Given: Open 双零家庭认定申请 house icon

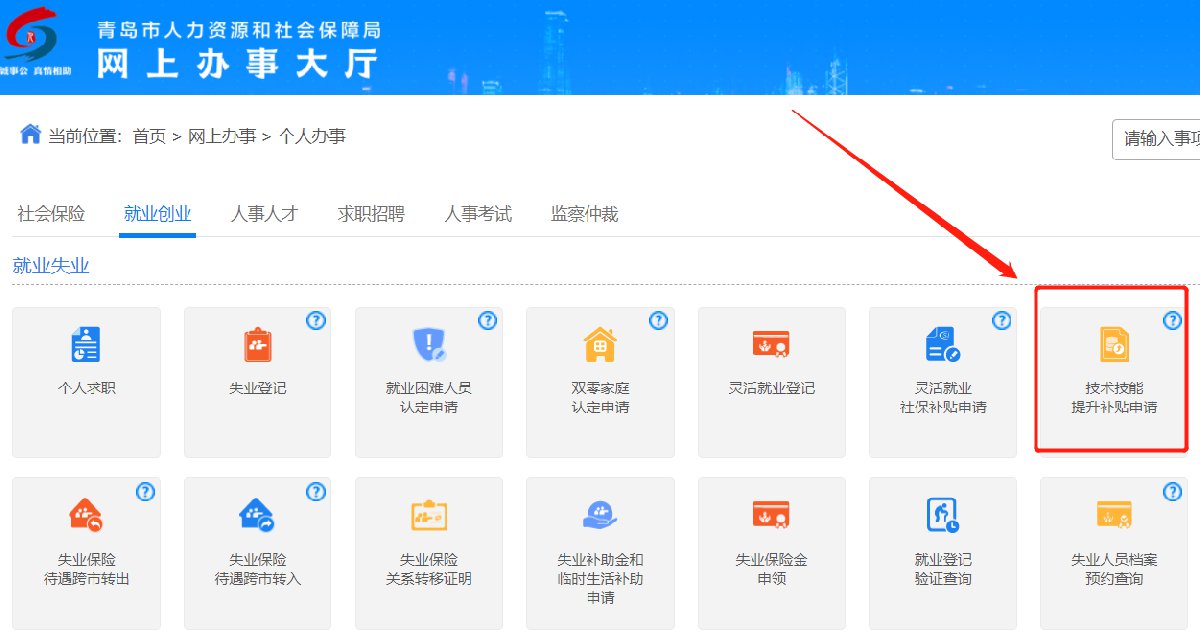Looking at the screenshot, I should (x=600, y=345).
